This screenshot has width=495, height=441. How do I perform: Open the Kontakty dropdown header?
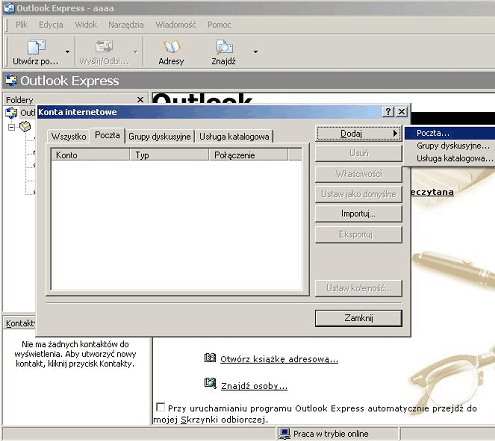pyautogui.click(x=20, y=323)
